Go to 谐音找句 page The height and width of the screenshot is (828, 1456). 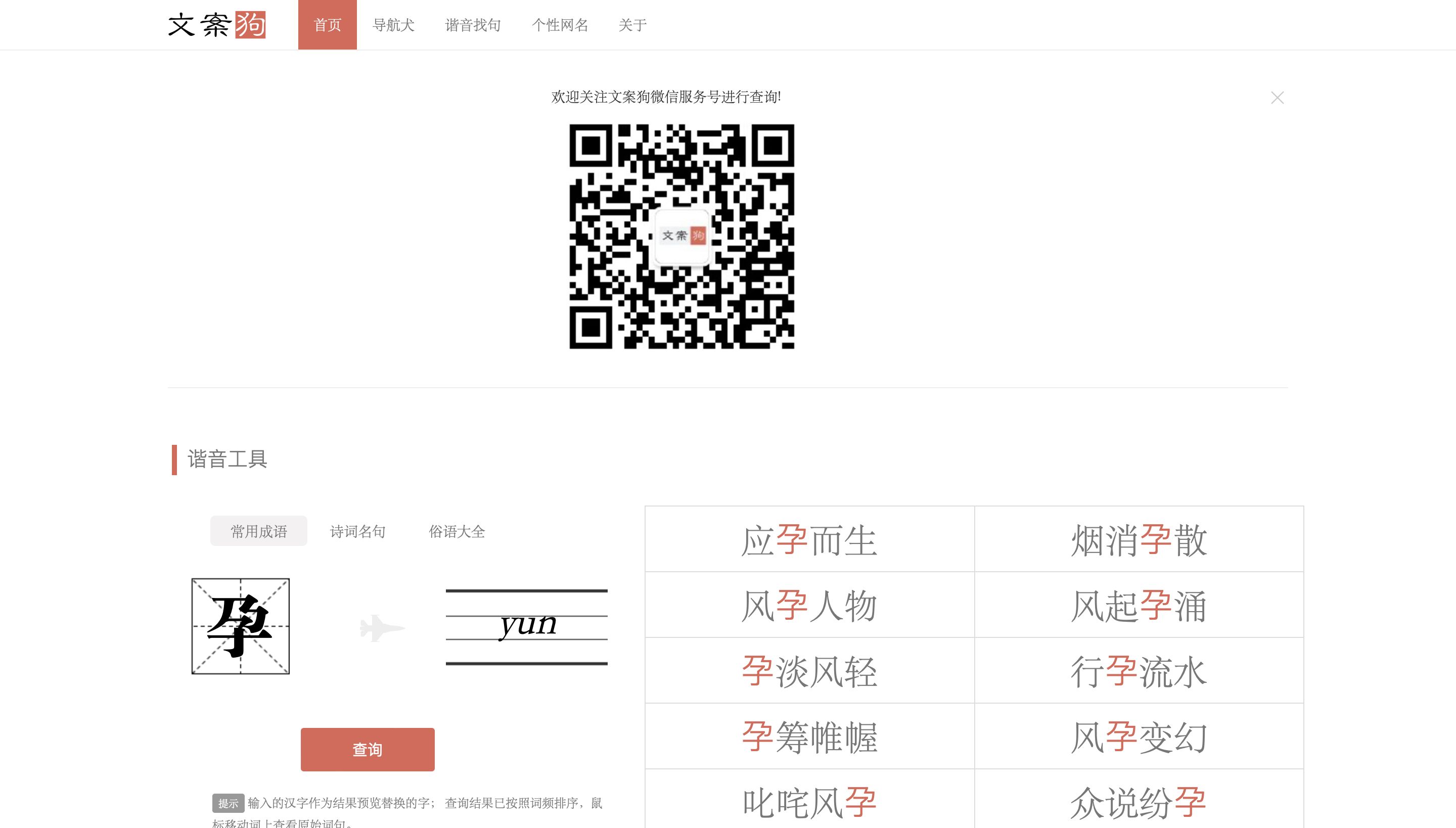click(x=473, y=25)
